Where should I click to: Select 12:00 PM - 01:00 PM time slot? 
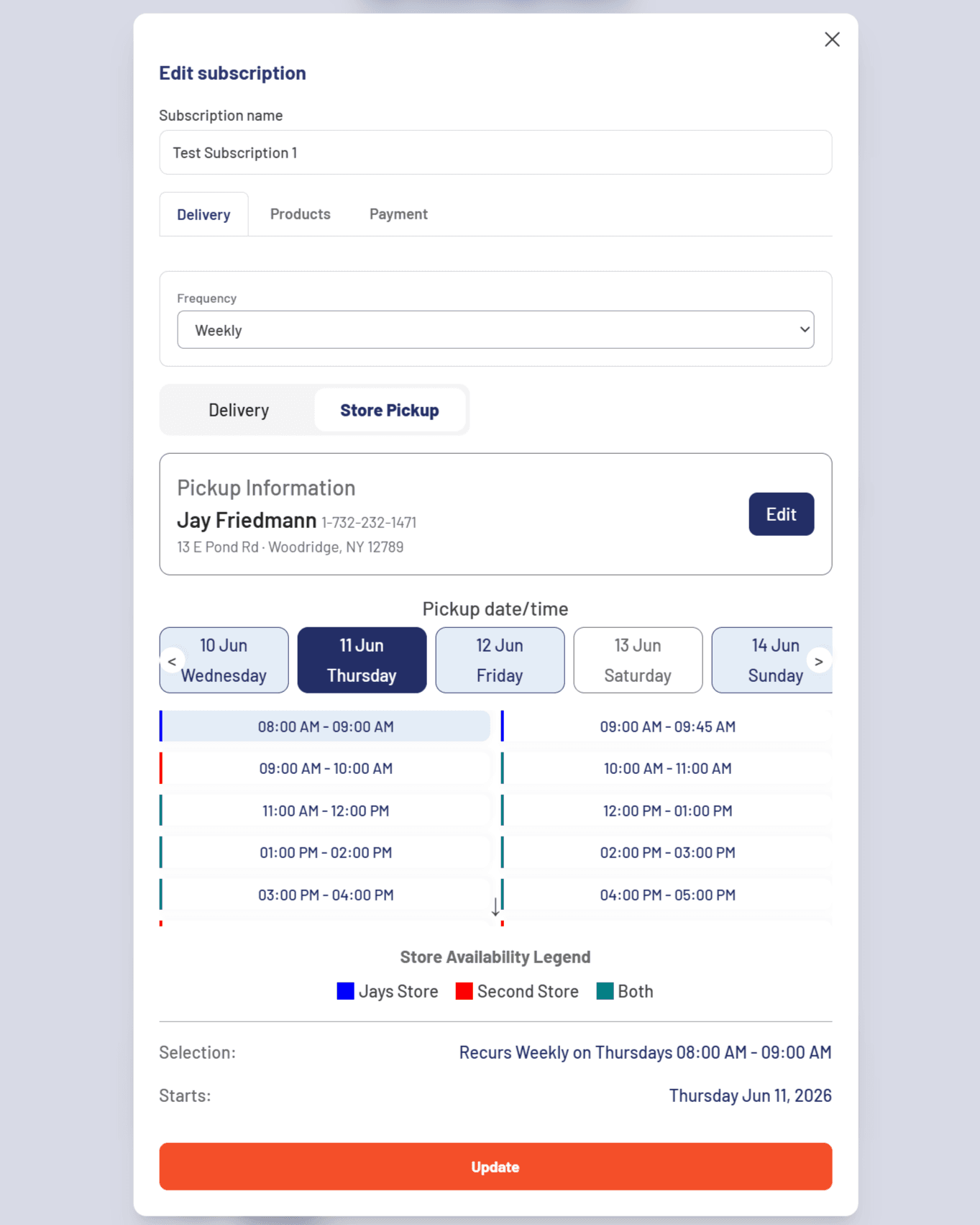[x=667, y=811]
